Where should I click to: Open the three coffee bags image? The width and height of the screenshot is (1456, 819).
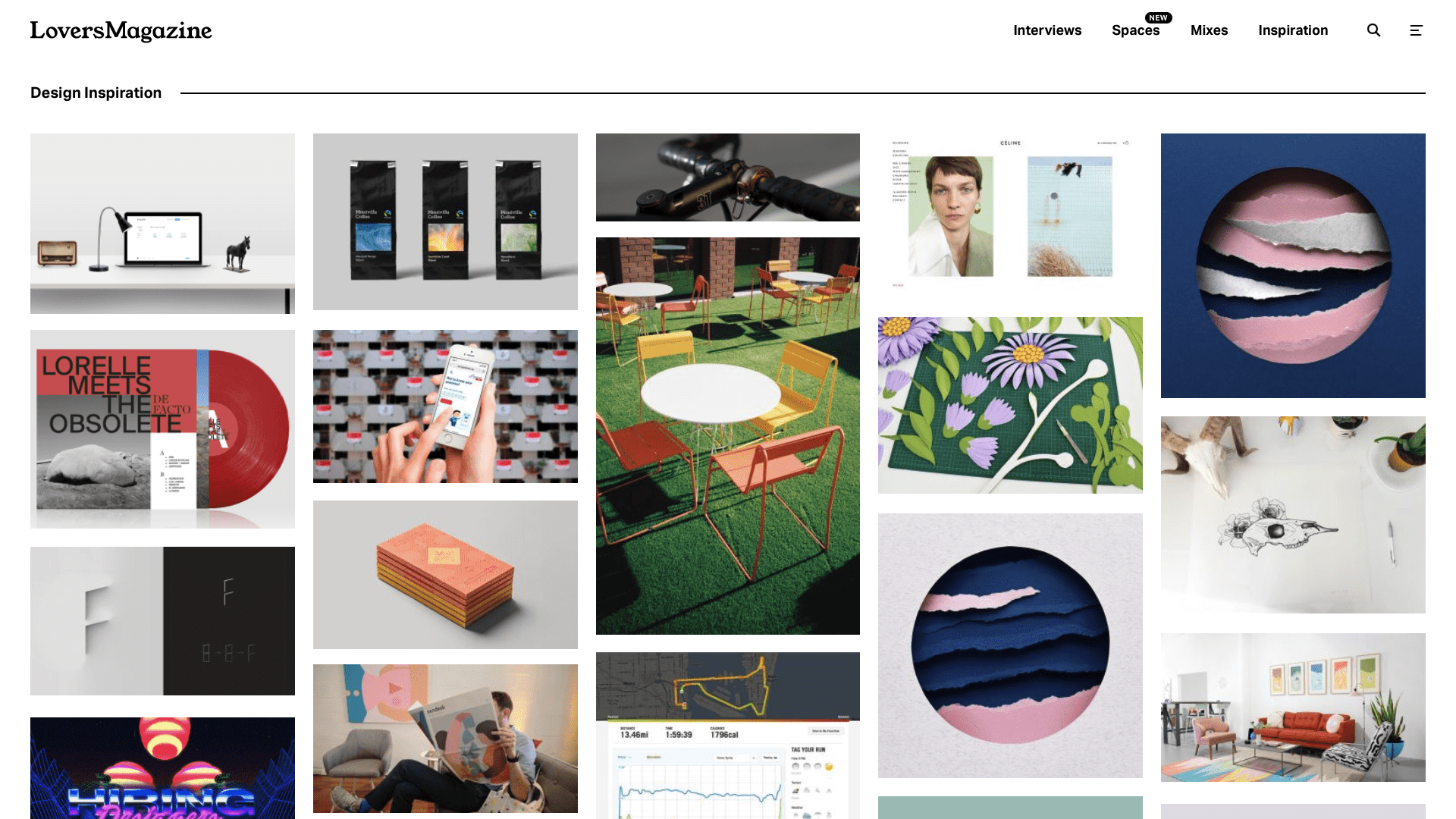[445, 221]
